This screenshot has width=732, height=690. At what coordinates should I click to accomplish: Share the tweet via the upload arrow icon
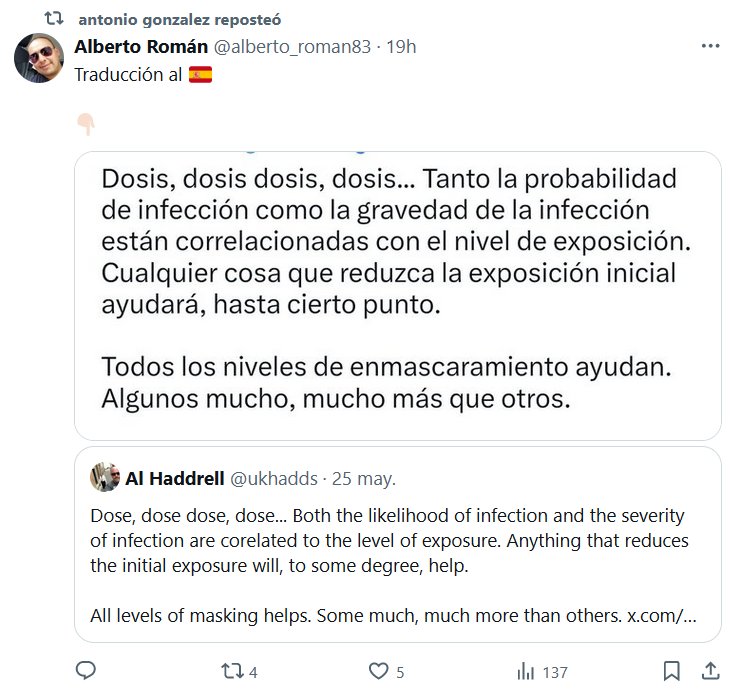(x=710, y=671)
